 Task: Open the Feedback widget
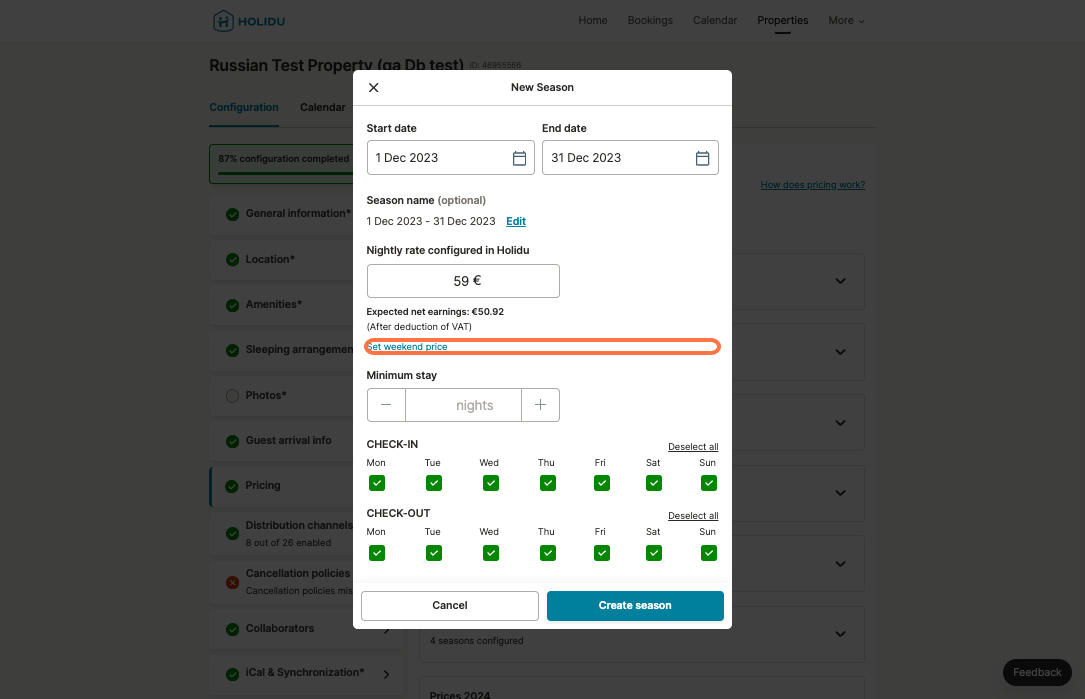1037,673
